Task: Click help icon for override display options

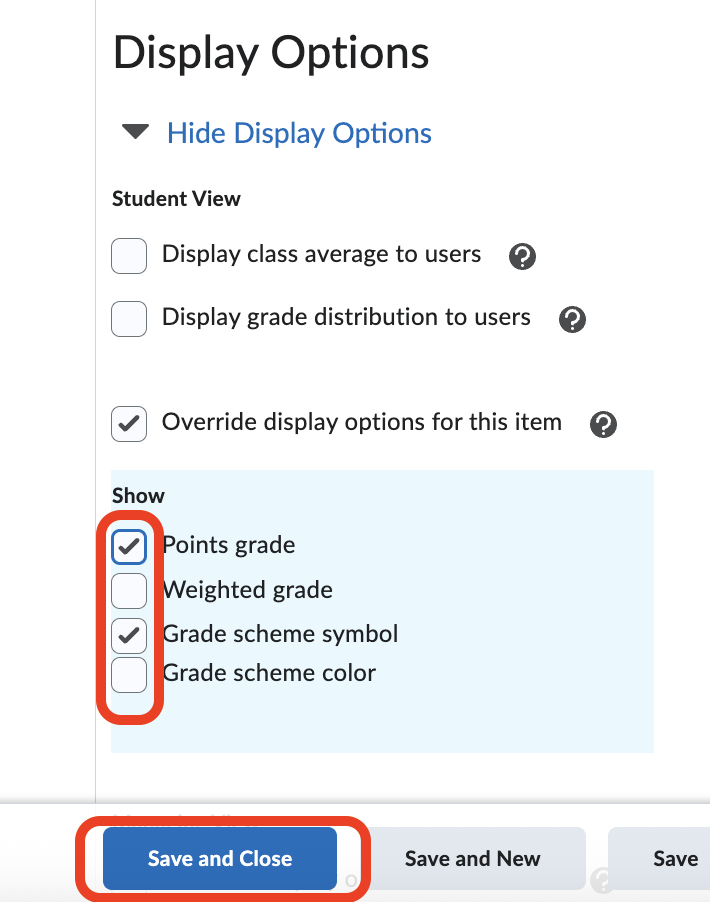Action: pos(603,424)
